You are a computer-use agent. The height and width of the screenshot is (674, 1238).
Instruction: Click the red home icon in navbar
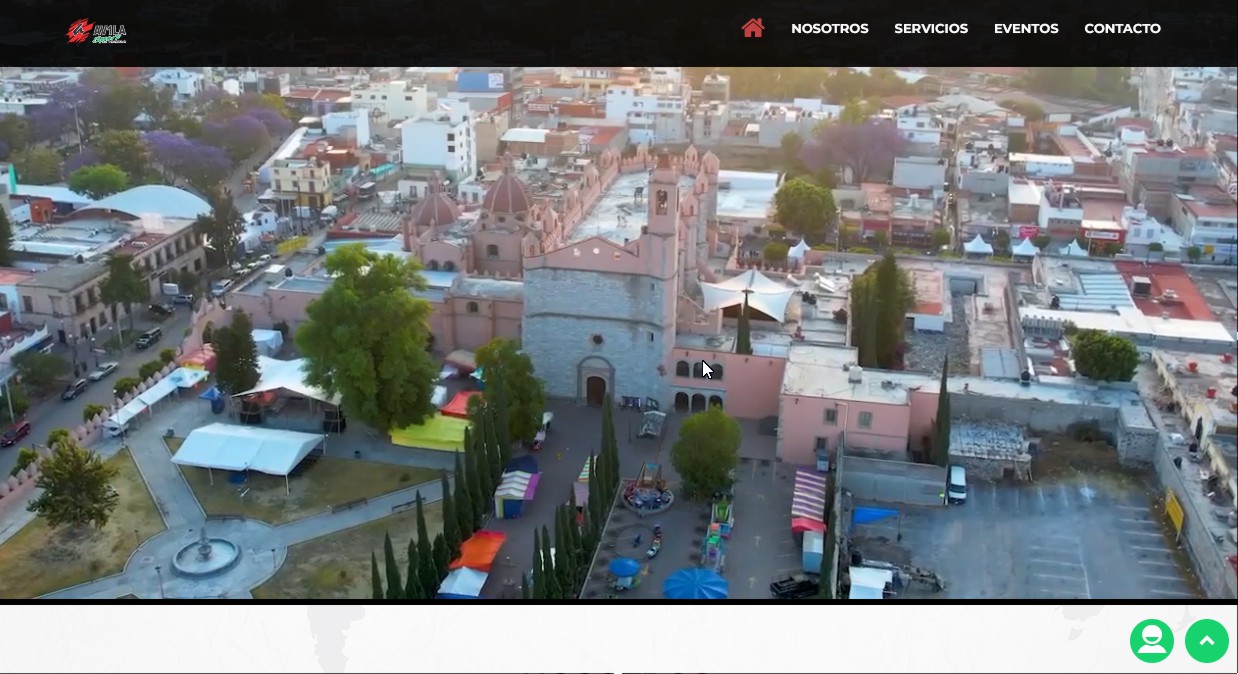(x=752, y=28)
